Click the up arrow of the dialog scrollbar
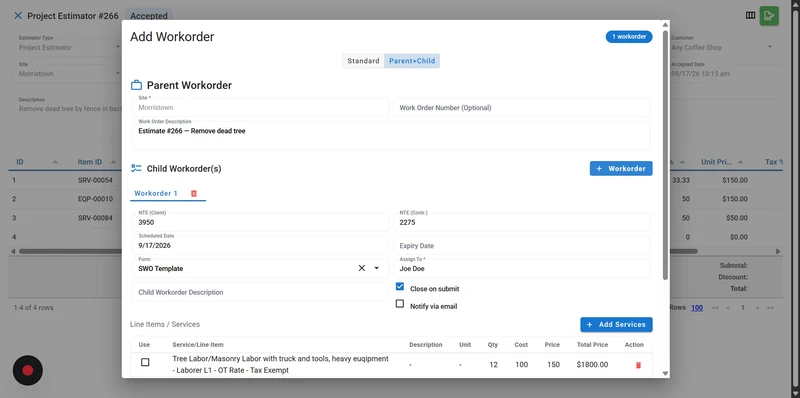 pos(665,24)
